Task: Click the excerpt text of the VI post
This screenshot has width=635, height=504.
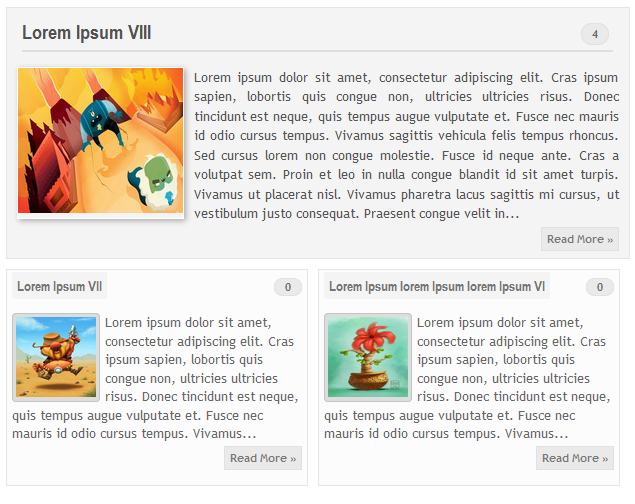Action: [x=469, y=378]
